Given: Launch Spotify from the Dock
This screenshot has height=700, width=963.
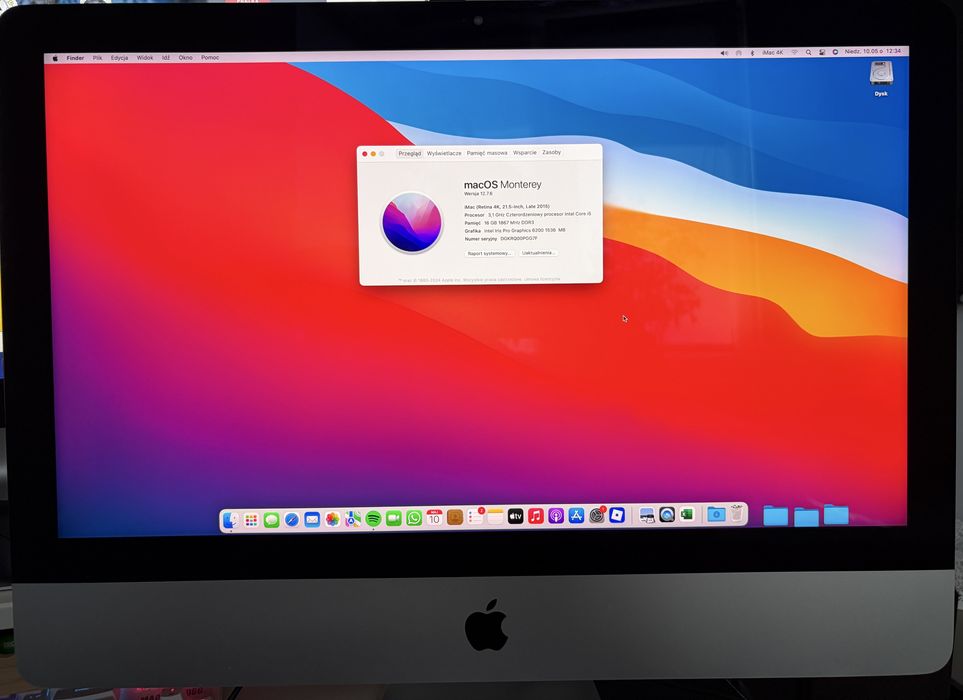Looking at the screenshot, I should [373, 519].
